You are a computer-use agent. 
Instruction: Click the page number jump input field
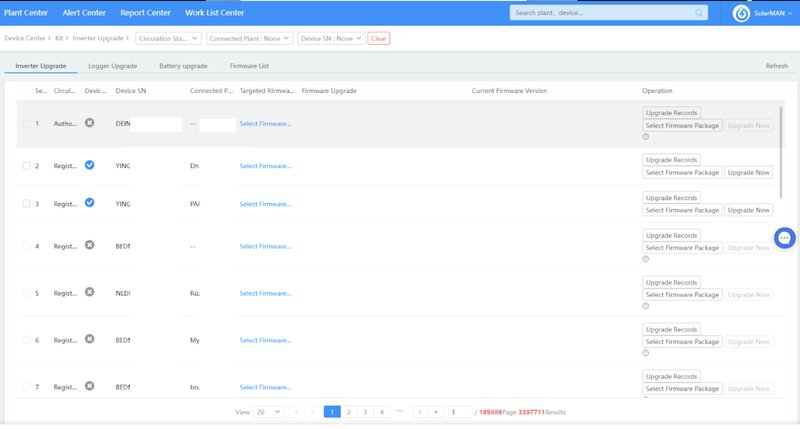[x=460, y=411]
